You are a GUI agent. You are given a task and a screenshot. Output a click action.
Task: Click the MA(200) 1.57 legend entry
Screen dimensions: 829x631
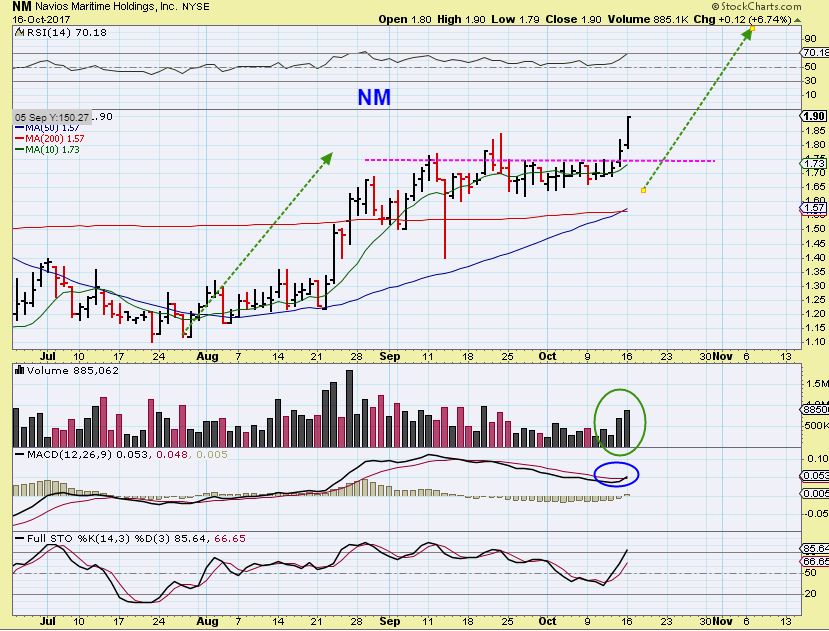[x=49, y=139]
